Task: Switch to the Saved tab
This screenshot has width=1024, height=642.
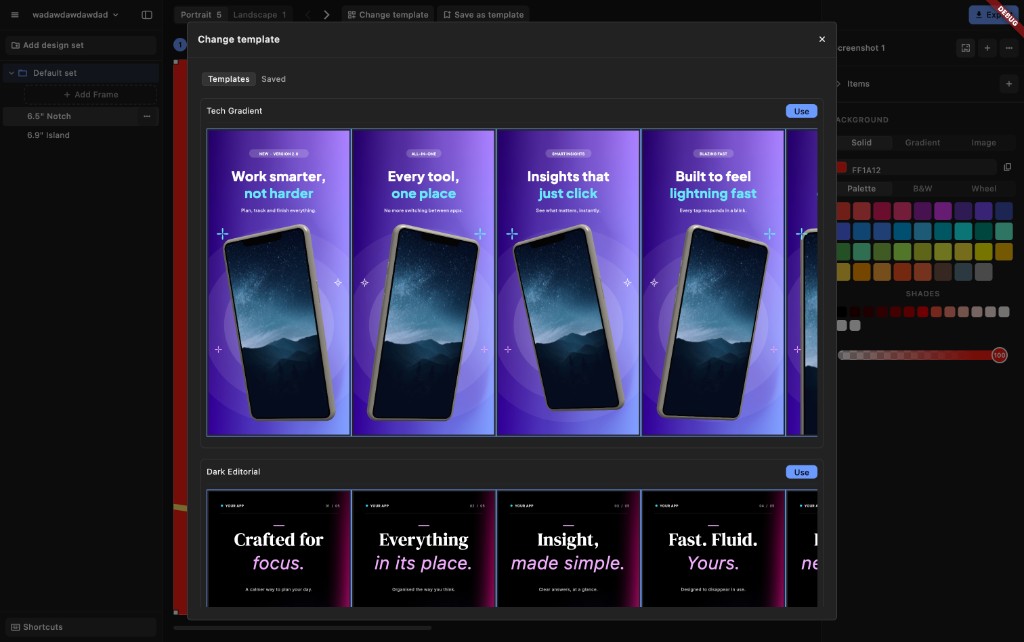Action: pyautogui.click(x=274, y=79)
